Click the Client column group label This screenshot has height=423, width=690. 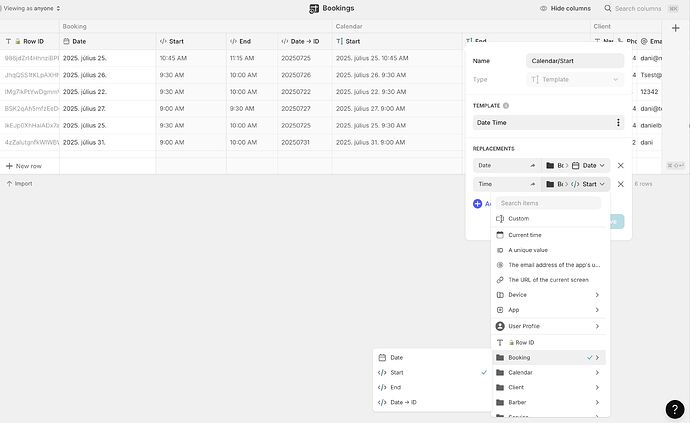[602, 26]
